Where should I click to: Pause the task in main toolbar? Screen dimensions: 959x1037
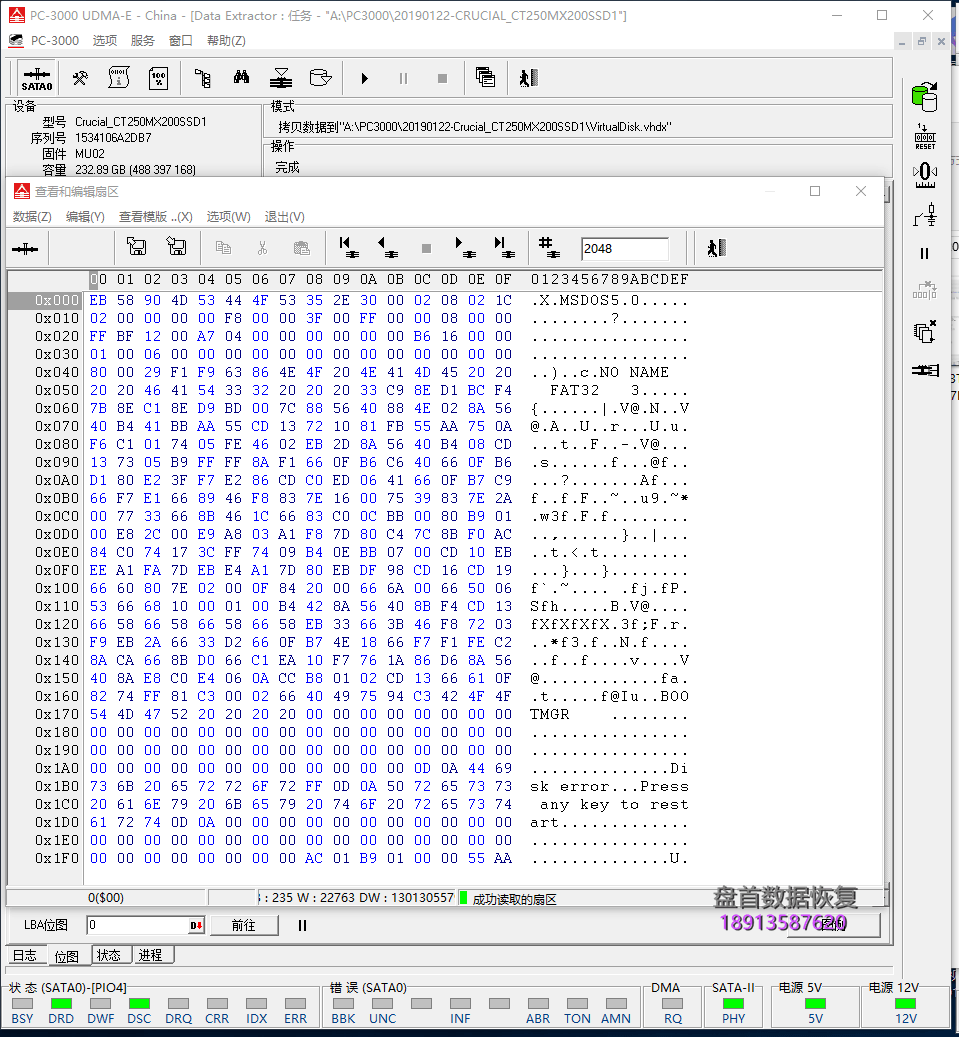coord(403,79)
